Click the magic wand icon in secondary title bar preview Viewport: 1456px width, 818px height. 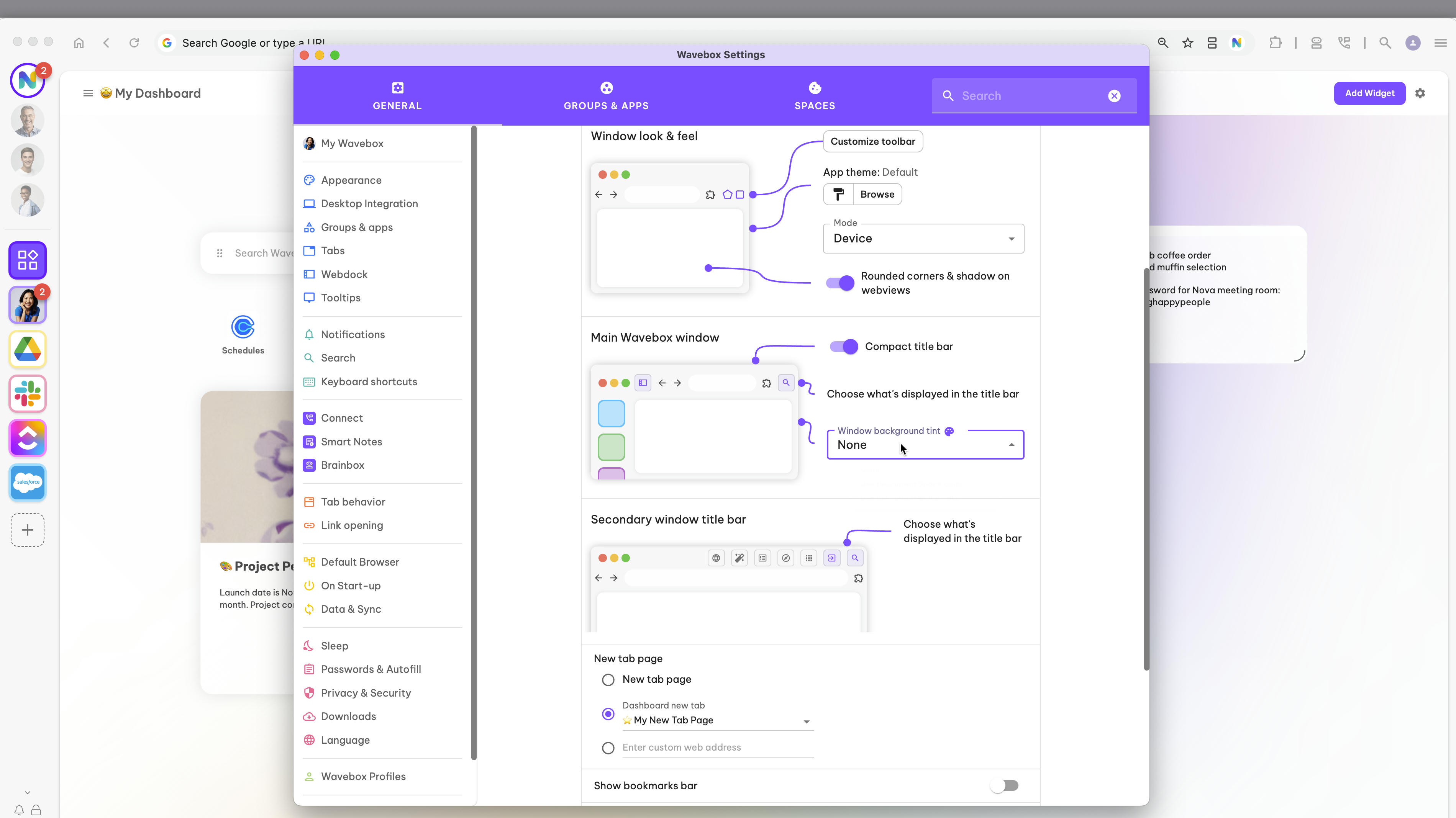pos(739,558)
